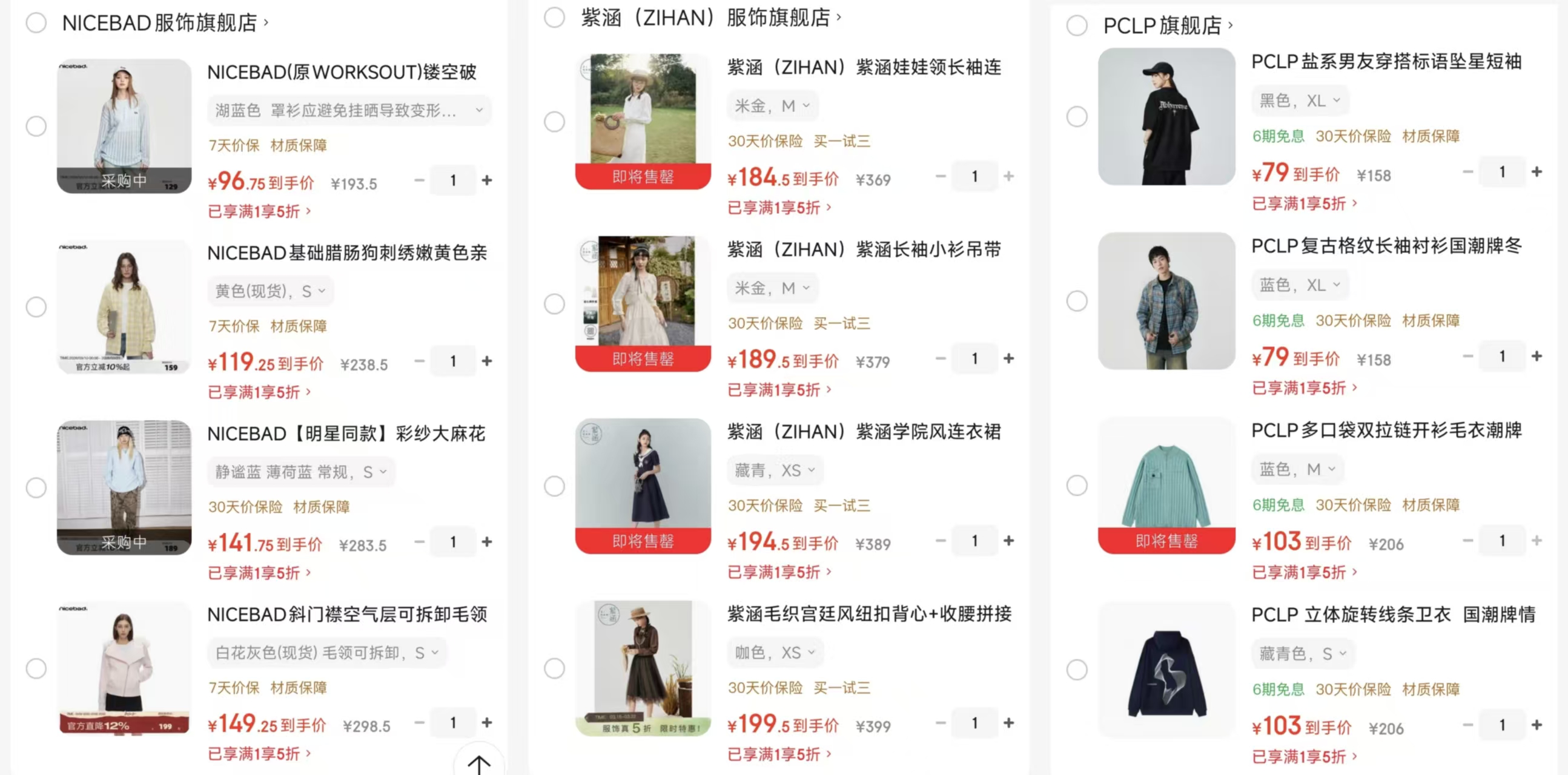Increase quantity of NICEBAD 斜门襟 jacket

click(486, 722)
